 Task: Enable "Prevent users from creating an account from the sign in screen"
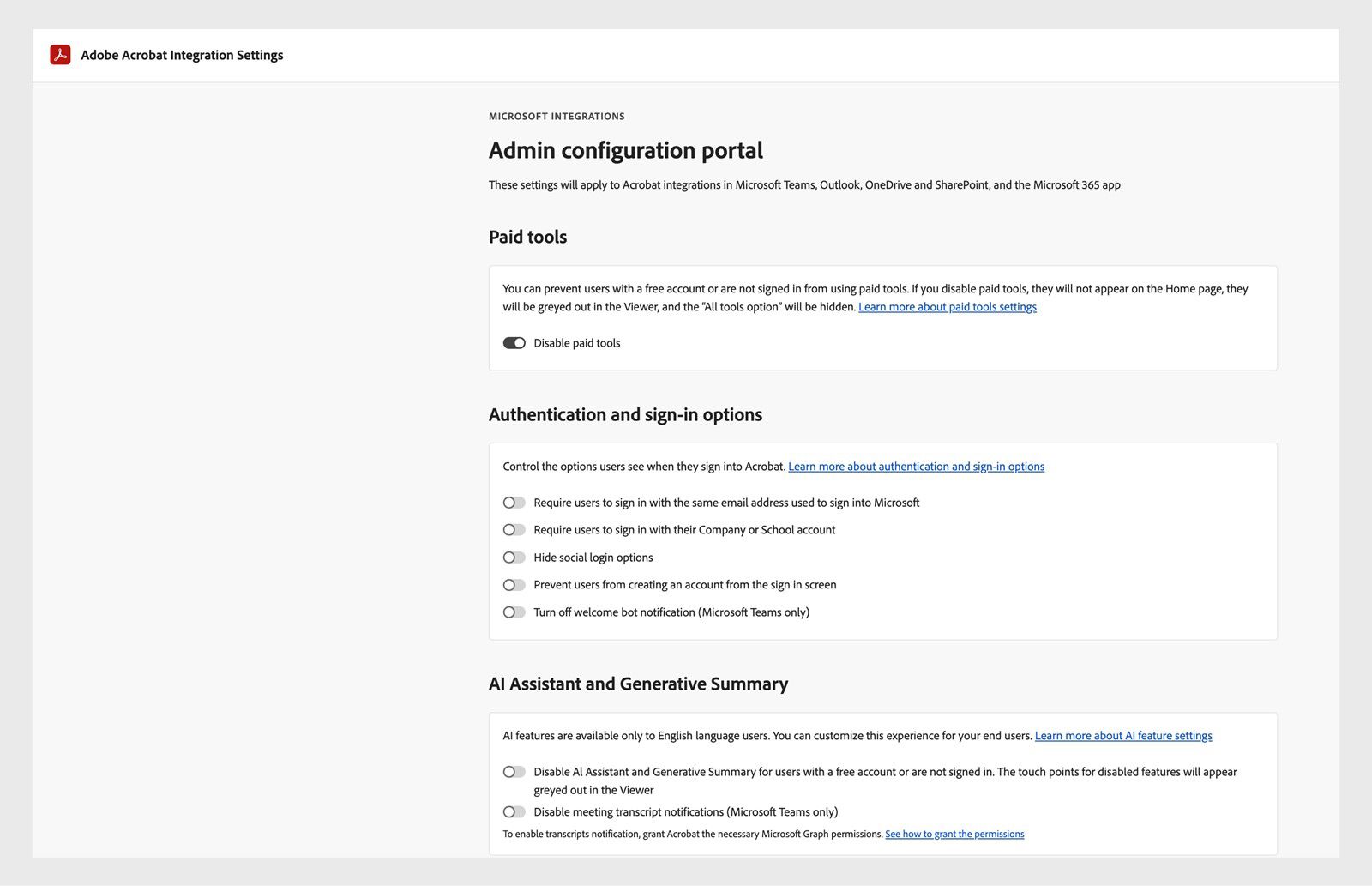tap(514, 585)
